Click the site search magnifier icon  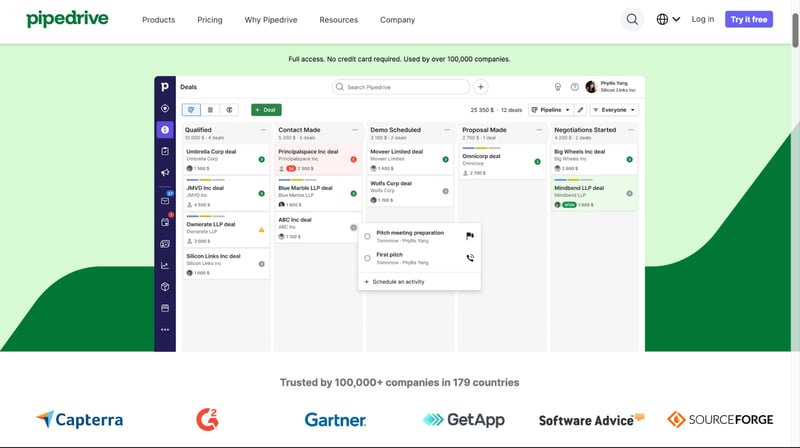pos(632,19)
